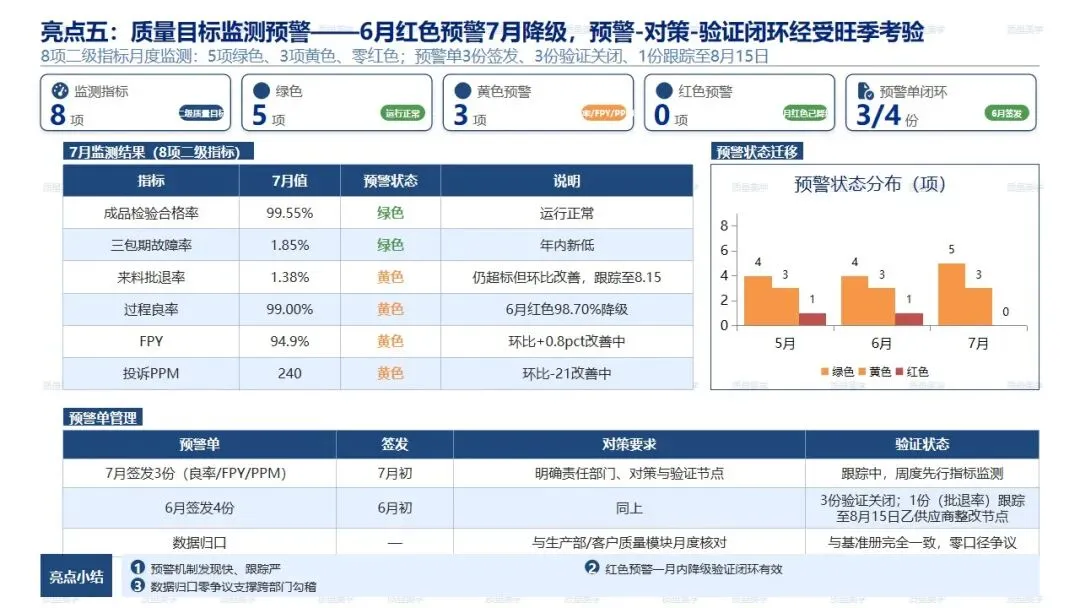Click the 年内新低 description cell
The height and width of the screenshot is (608, 1080).
click(x=567, y=244)
